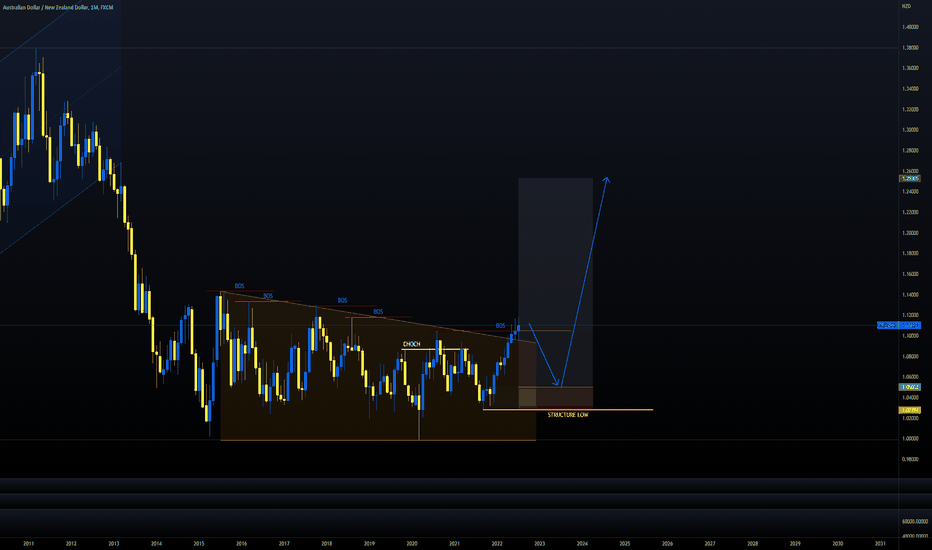Click the 2022 label on time axis
This screenshot has width=932, height=550.
point(497,543)
